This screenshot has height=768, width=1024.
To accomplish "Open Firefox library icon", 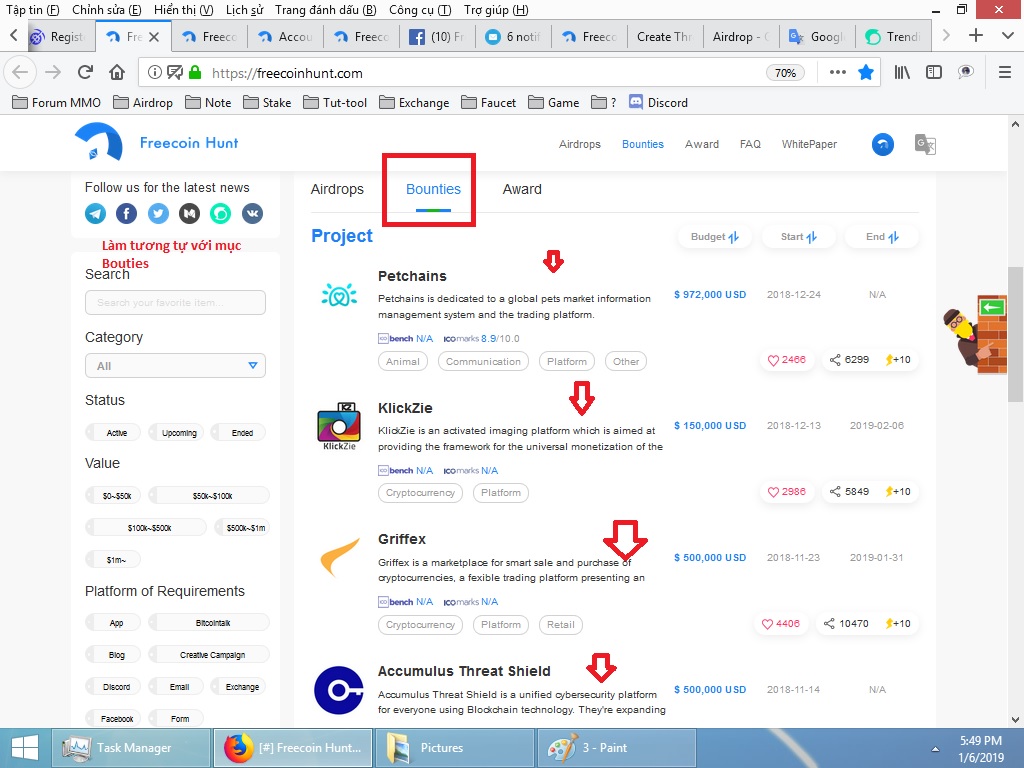I will point(902,72).
